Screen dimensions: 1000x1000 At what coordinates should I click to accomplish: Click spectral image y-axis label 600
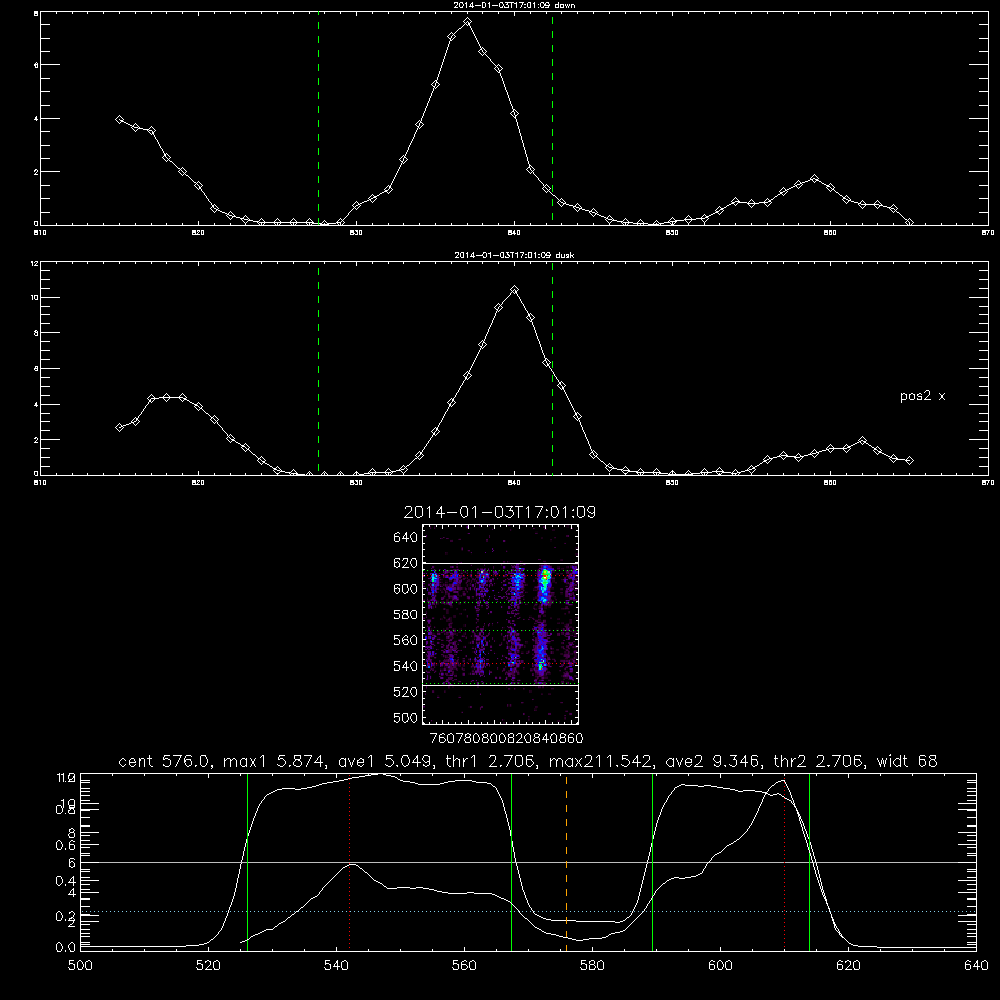pyautogui.click(x=405, y=589)
